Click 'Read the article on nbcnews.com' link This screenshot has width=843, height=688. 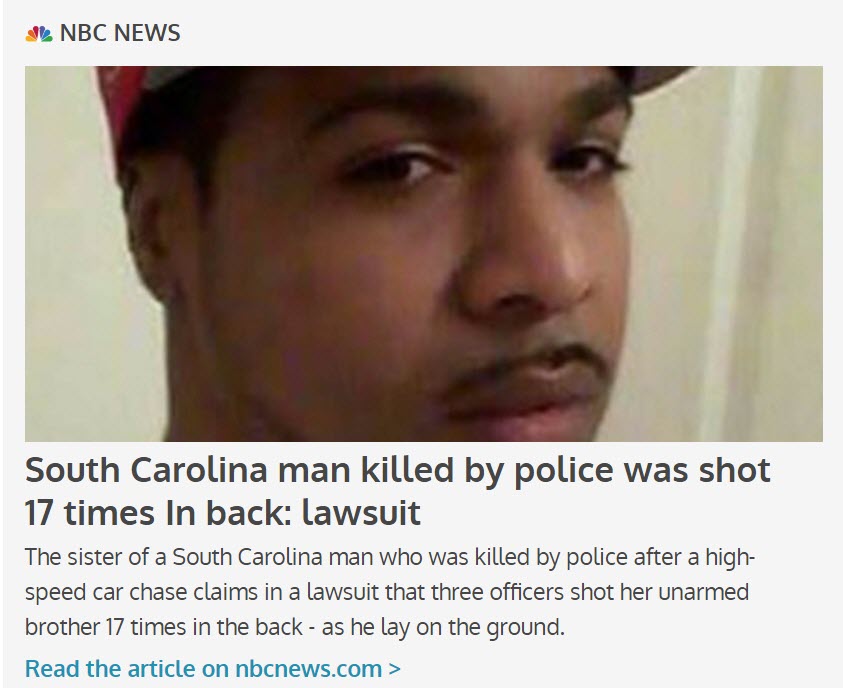pyautogui.click(x=213, y=669)
